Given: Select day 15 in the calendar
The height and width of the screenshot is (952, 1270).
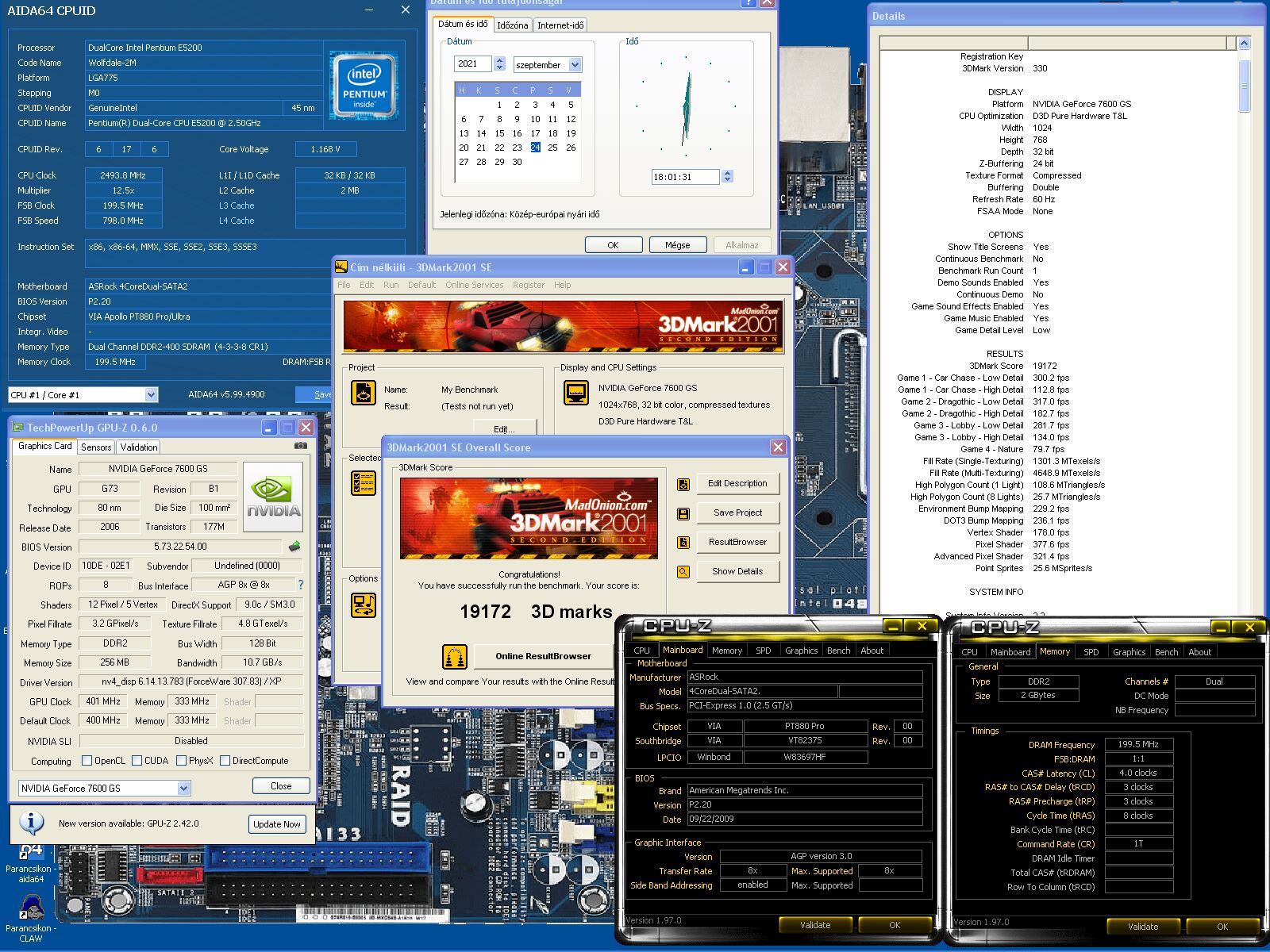Looking at the screenshot, I should [499, 133].
